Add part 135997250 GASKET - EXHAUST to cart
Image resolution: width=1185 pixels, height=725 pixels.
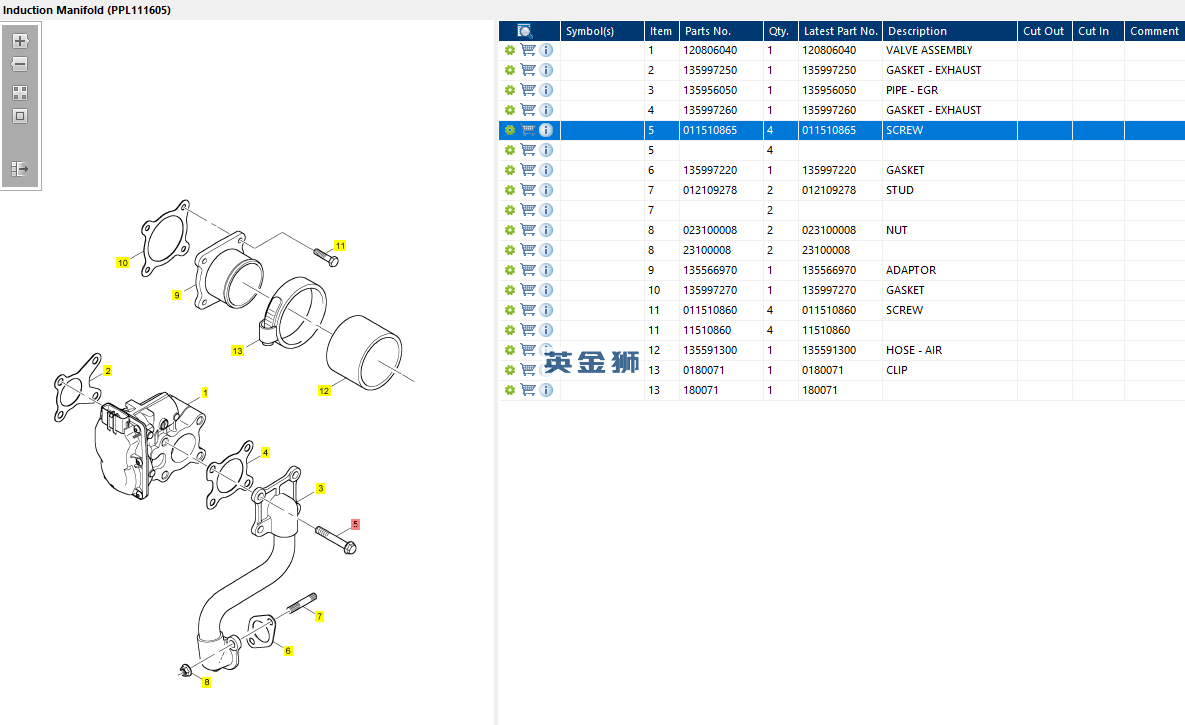[x=528, y=70]
